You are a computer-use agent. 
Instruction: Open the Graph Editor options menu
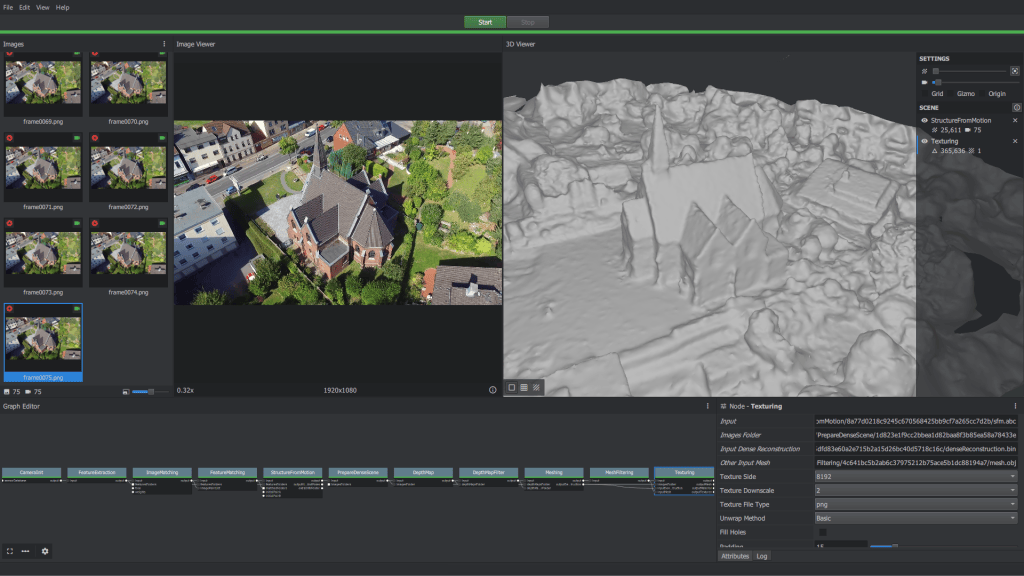pyautogui.click(x=707, y=406)
